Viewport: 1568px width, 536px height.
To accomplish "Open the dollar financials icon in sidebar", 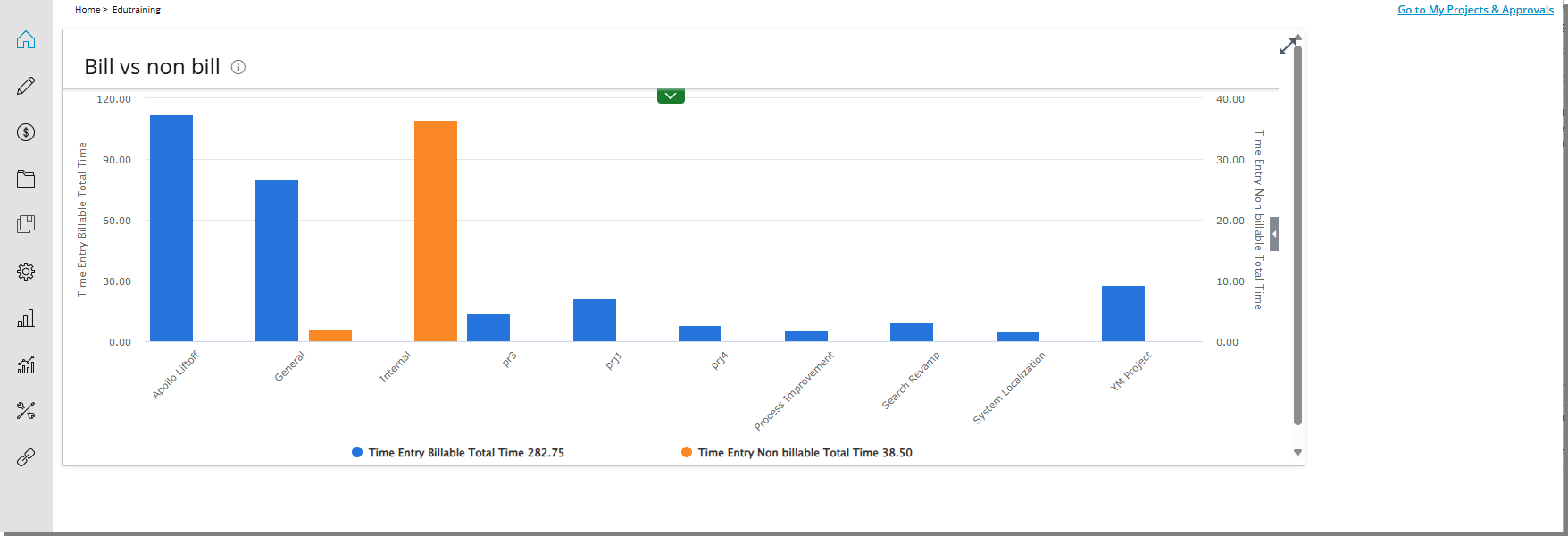I will tap(26, 132).
